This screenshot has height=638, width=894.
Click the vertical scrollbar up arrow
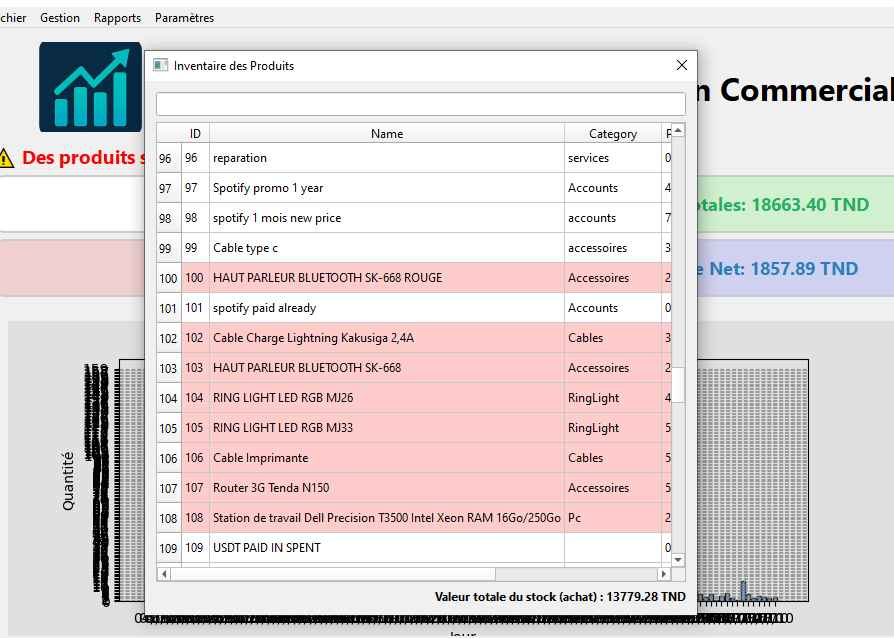[x=678, y=131]
